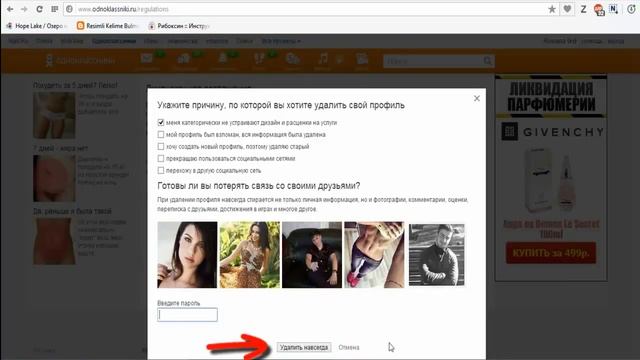
Task: Click friend photo with red sneakers
Action: (x=374, y=255)
